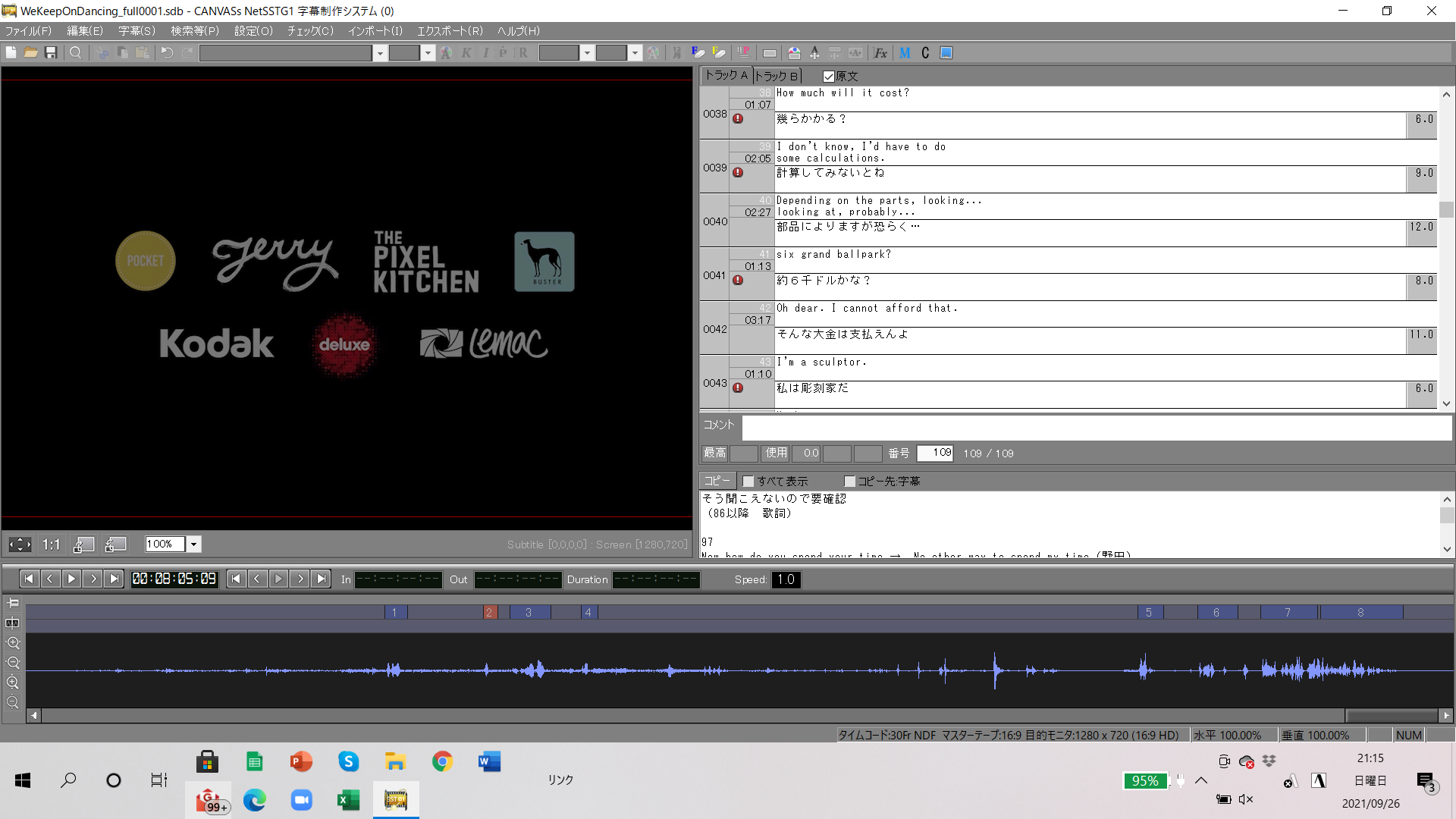Open the ファイル(F) menu
Viewport: 1456px width, 819px height.
click(x=28, y=31)
